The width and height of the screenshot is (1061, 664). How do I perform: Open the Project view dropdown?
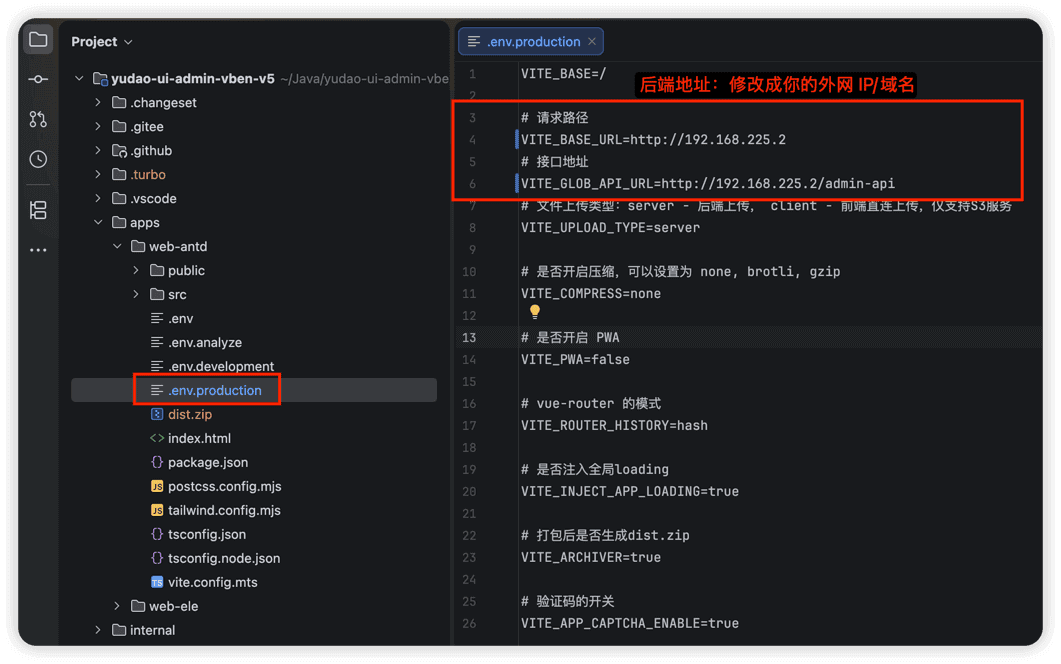101,42
